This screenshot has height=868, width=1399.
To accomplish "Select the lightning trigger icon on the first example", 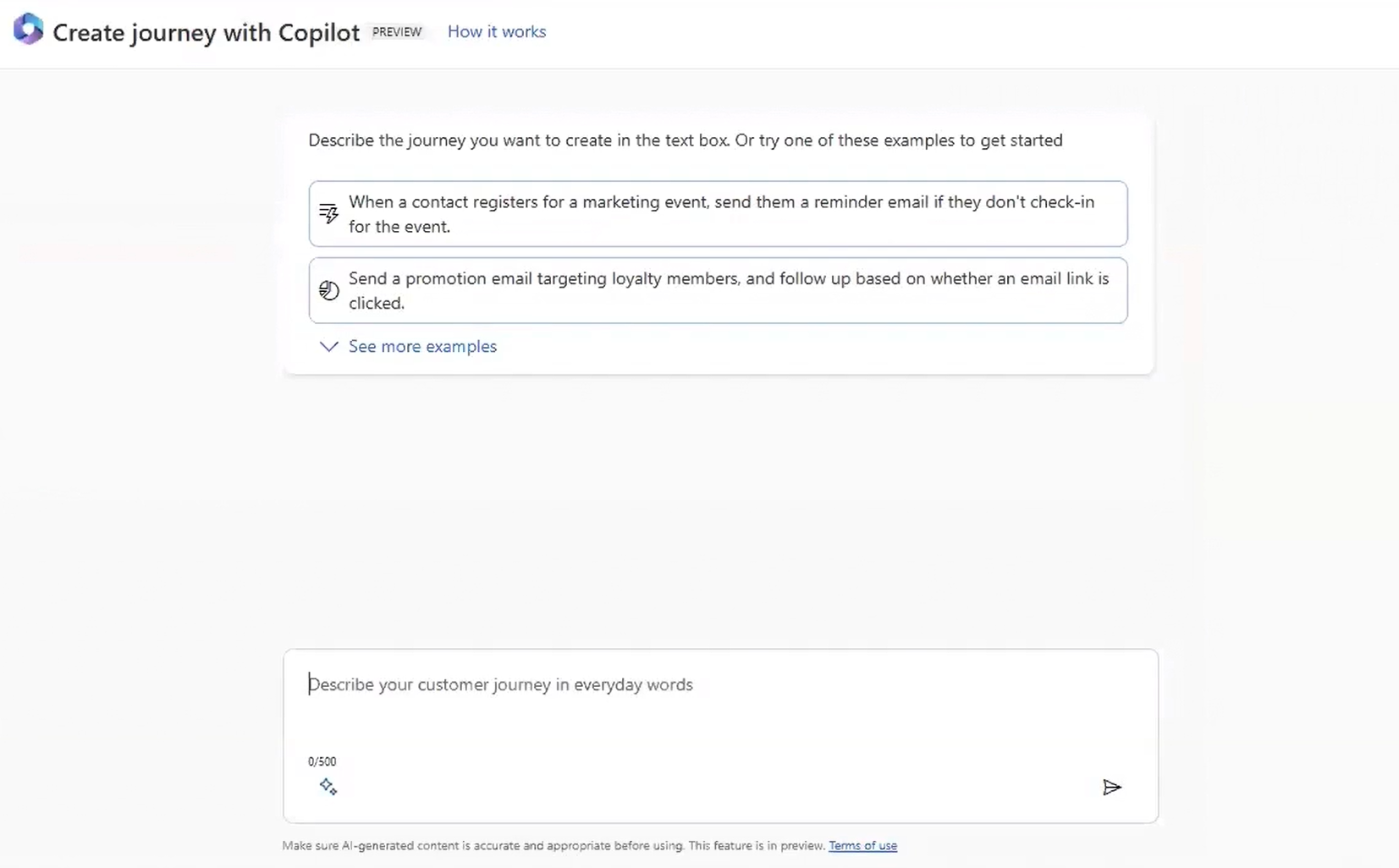I will tap(328, 213).
